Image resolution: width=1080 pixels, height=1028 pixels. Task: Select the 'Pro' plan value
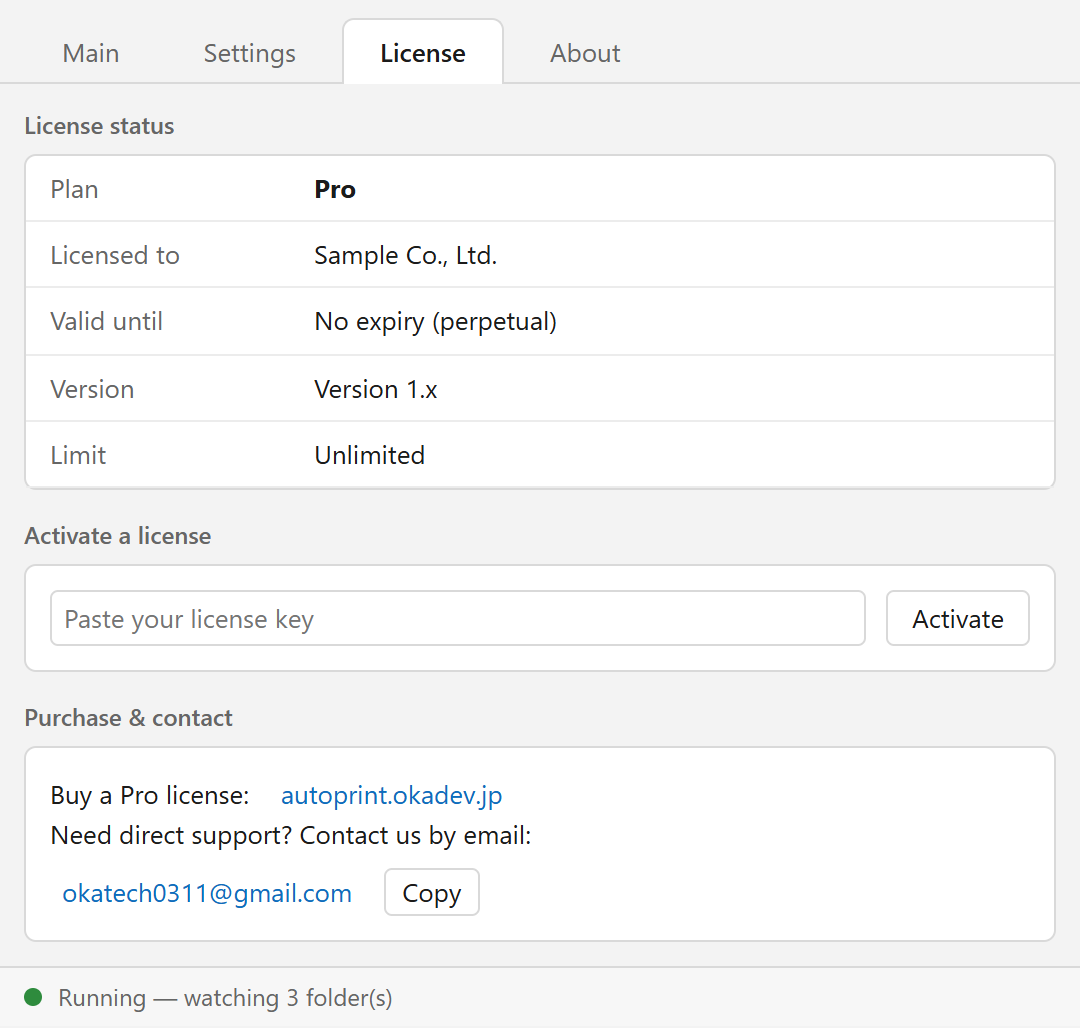(x=335, y=189)
